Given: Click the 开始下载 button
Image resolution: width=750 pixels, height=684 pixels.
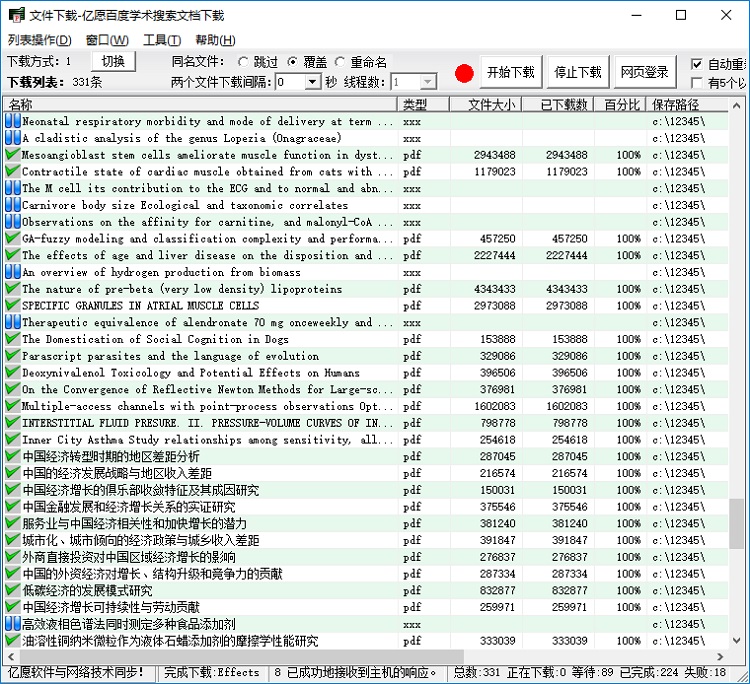Looking at the screenshot, I should (x=511, y=72).
